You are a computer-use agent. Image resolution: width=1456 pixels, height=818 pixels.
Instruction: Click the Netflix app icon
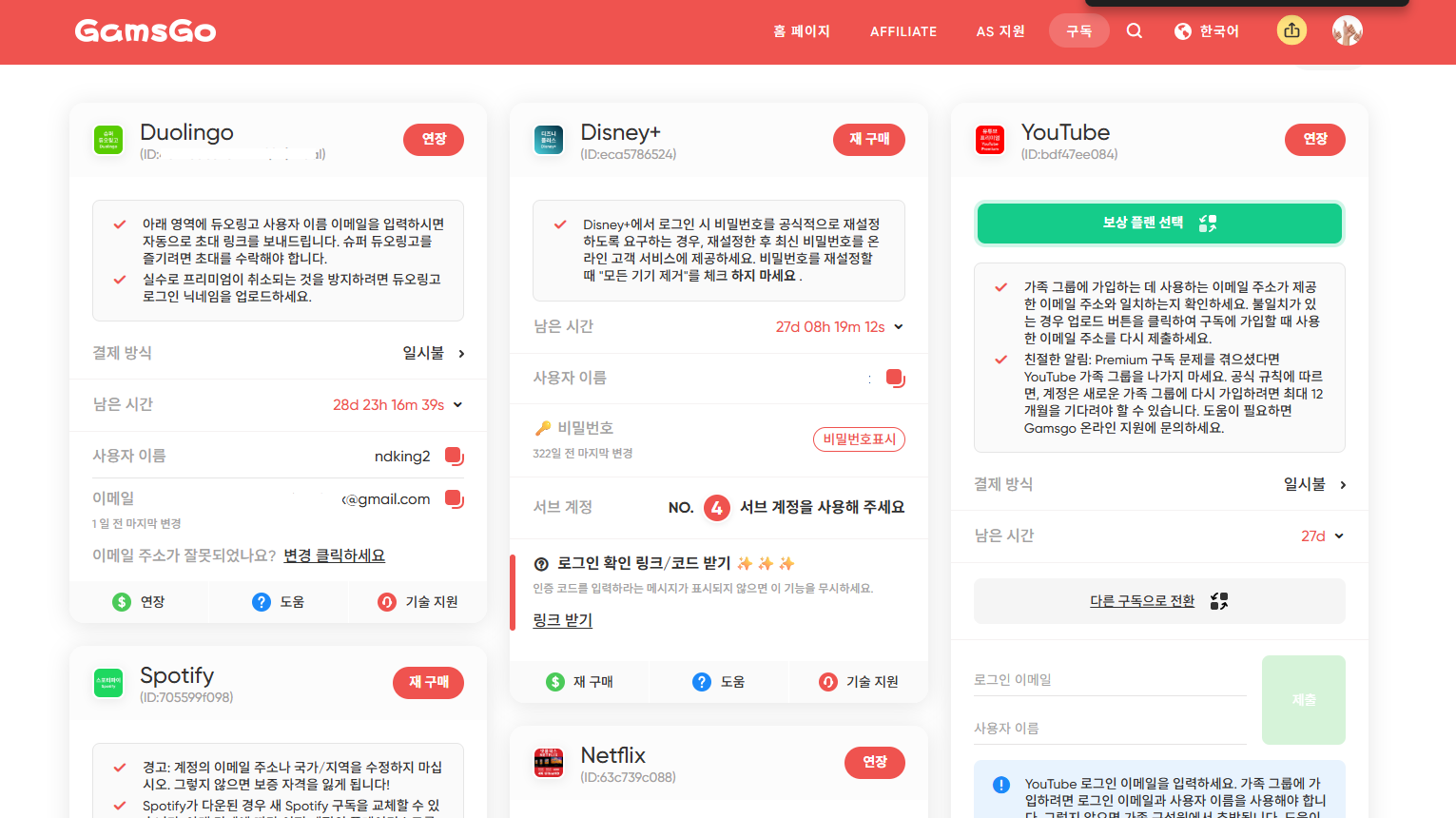[549, 763]
